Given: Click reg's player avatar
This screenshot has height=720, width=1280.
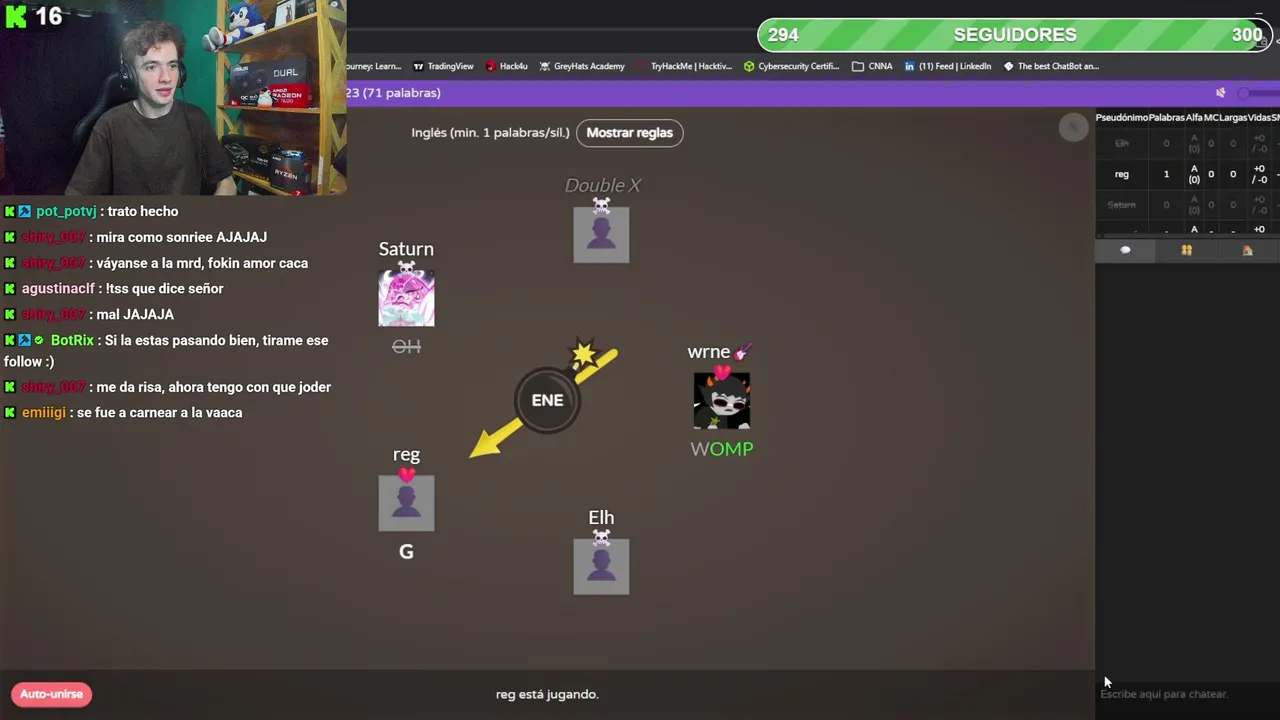Looking at the screenshot, I should [406, 503].
